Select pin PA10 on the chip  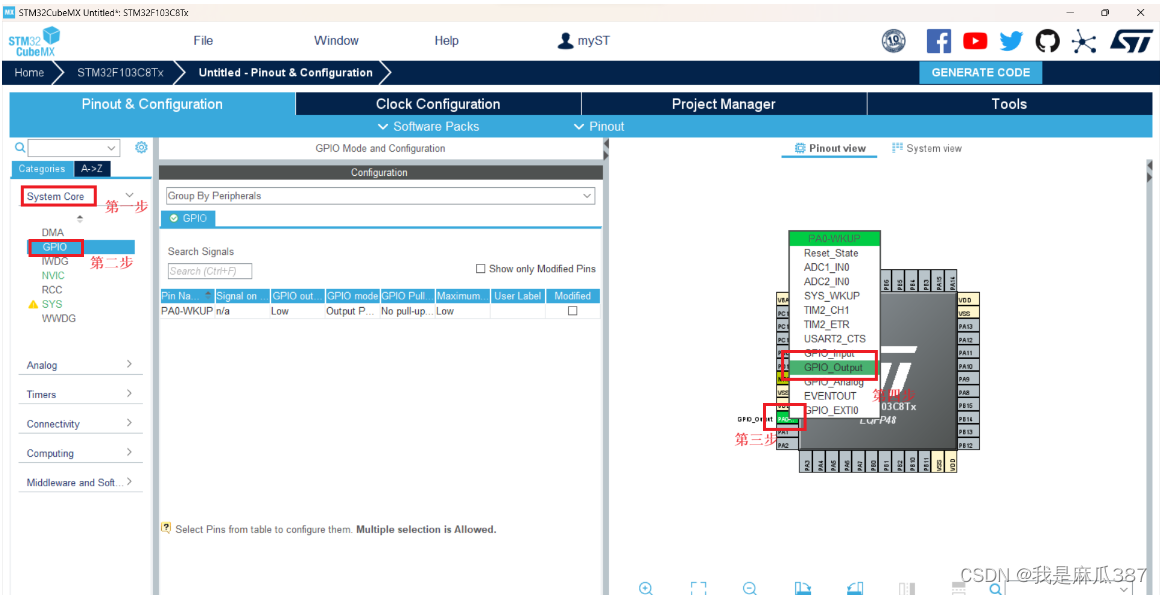966,366
